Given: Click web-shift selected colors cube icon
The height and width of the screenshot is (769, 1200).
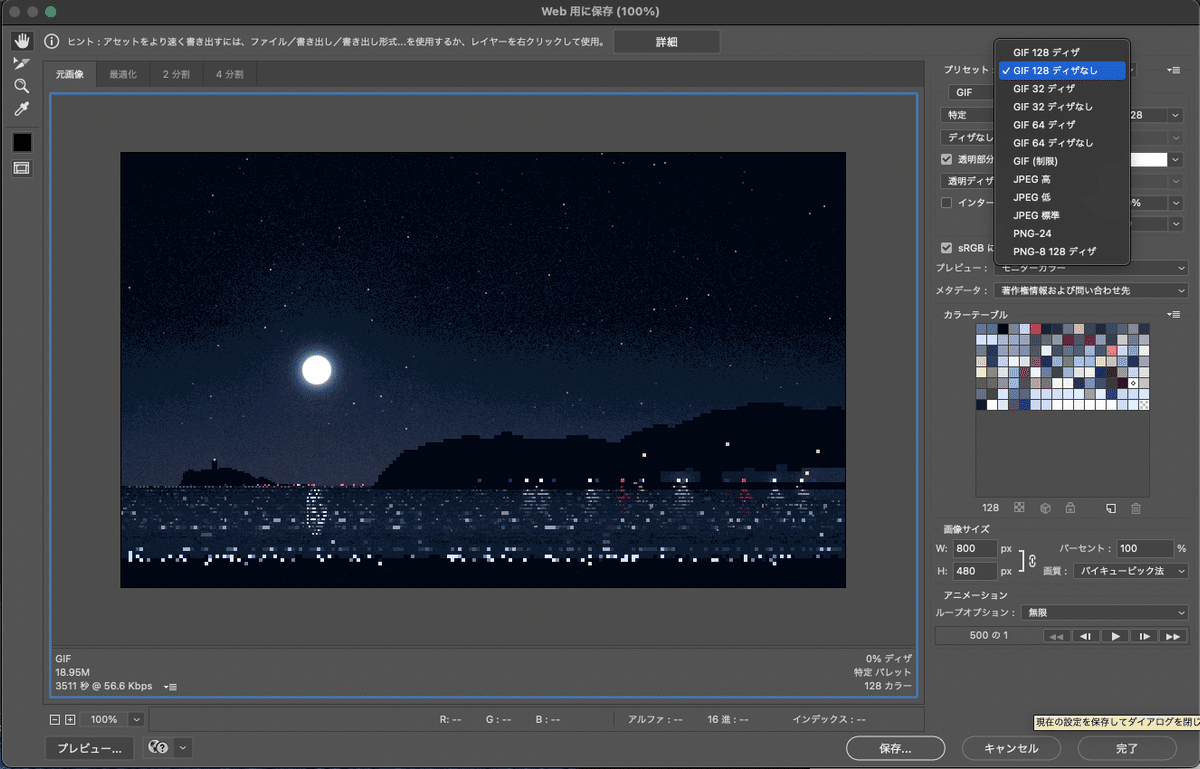Looking at the screenshot, I should click(x=1045, y=508).
